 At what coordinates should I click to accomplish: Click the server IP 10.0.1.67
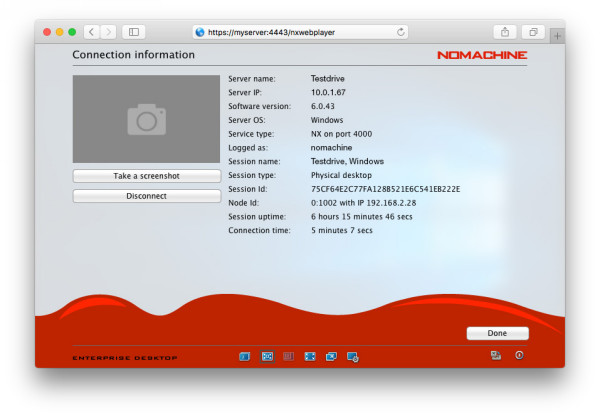click(x=328, y=93)
